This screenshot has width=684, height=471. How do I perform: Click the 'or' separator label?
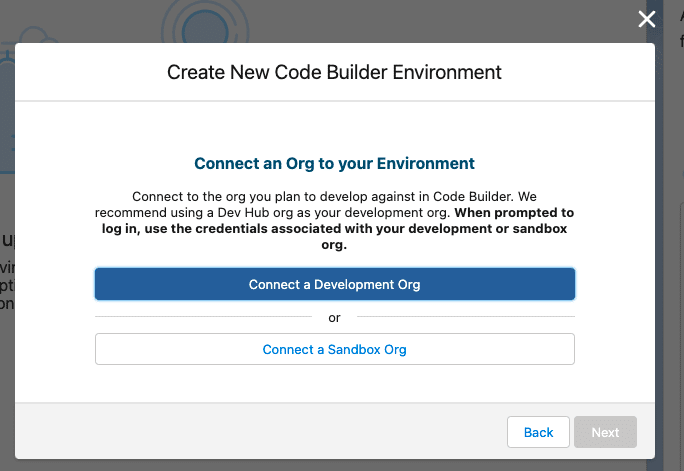point(334,318)
